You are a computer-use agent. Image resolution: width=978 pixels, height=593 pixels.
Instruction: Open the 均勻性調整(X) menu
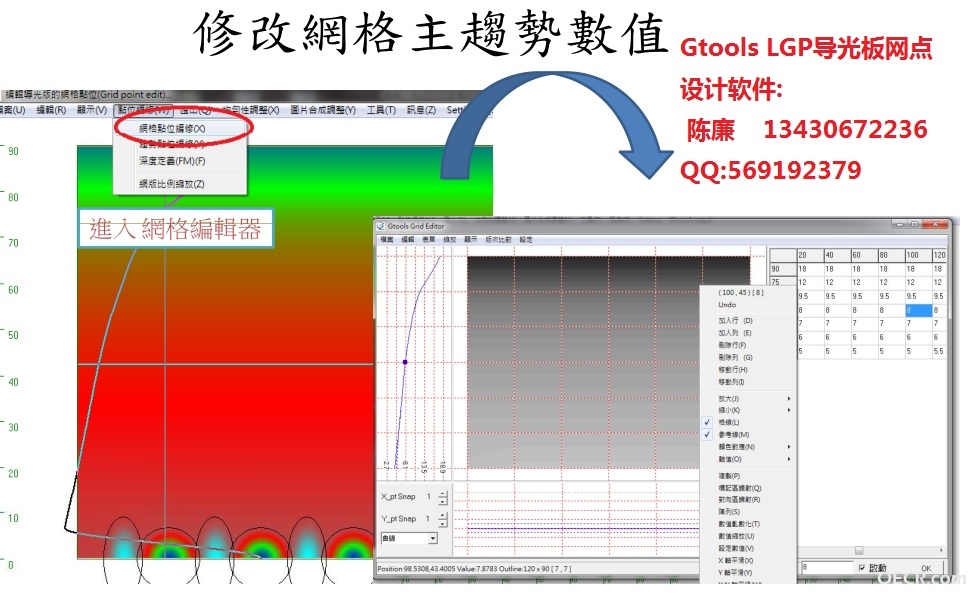click(250, 110)
